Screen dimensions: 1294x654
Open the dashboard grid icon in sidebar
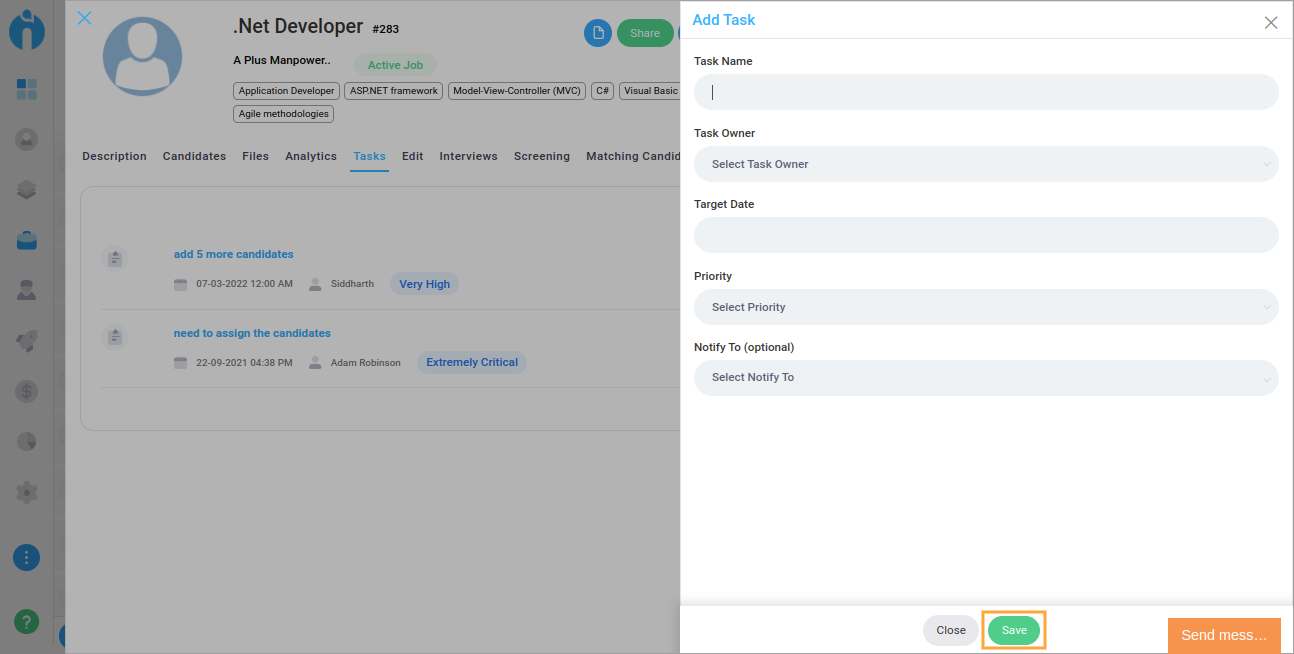coord(27,89)
